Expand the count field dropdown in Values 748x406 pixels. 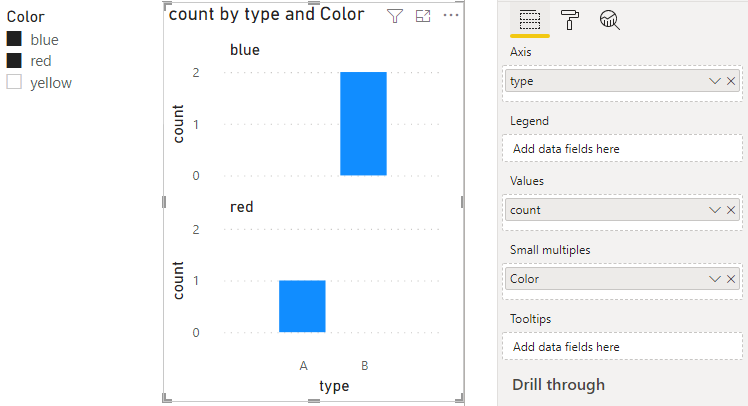point(714,210)
